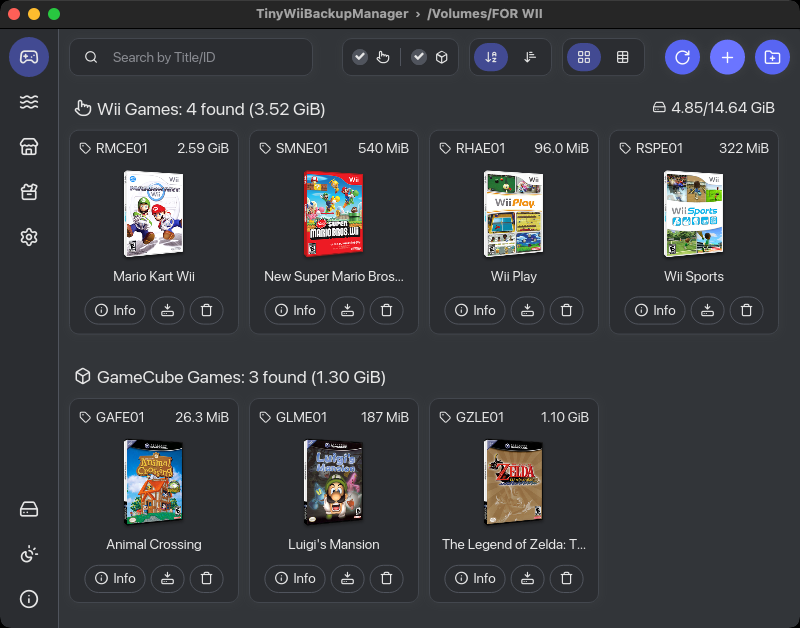Open the storefront icon page in sidebar
Screen dimensions: 800x628
point(29,147)
